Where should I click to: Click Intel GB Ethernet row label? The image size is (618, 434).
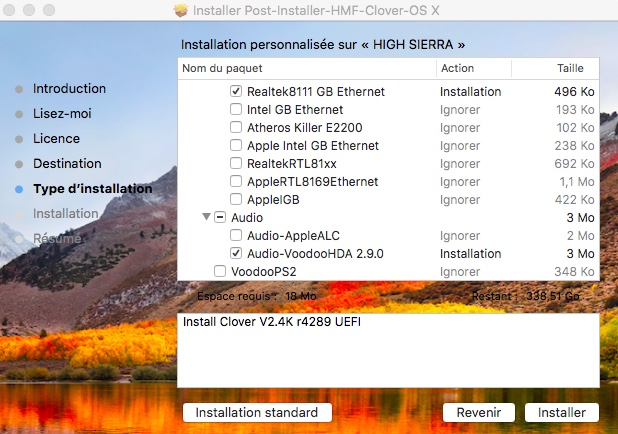pos(295,110)
